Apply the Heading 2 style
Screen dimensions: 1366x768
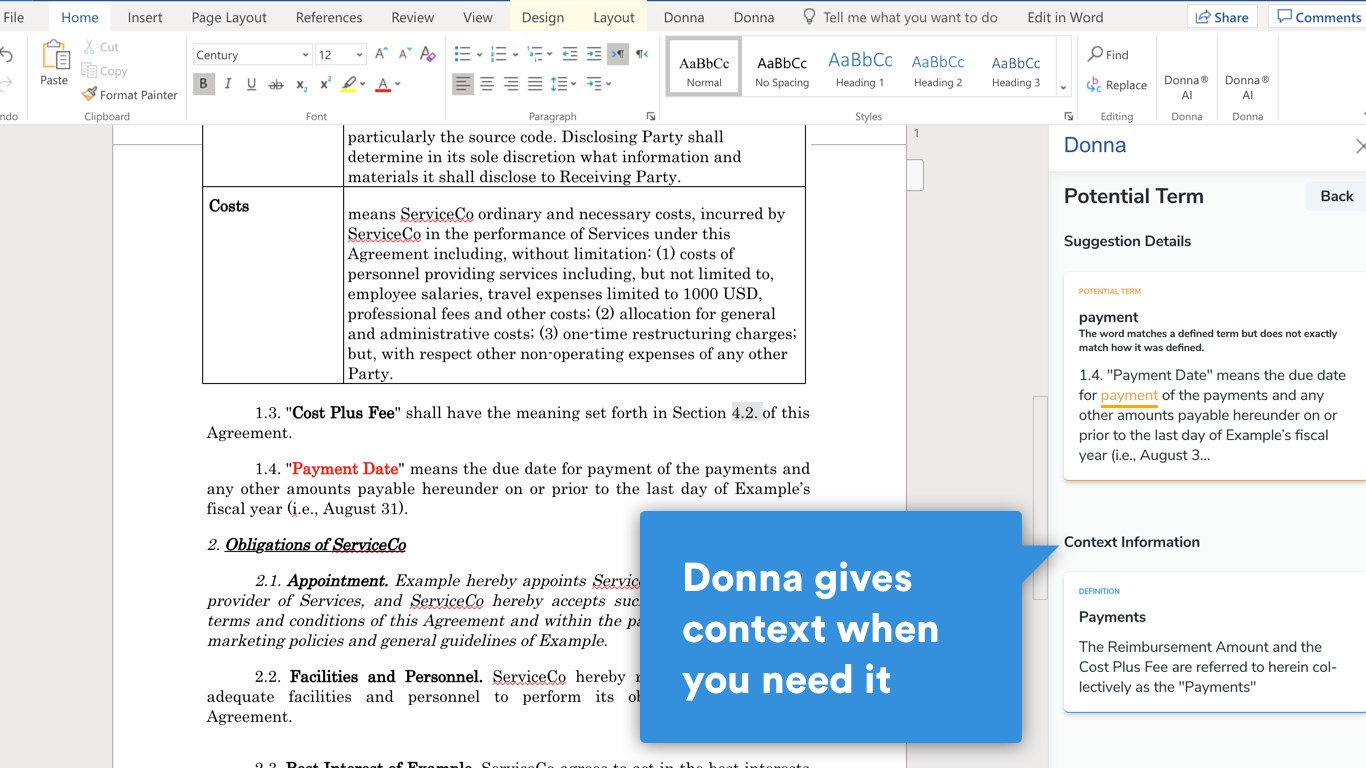pos(938,68)
